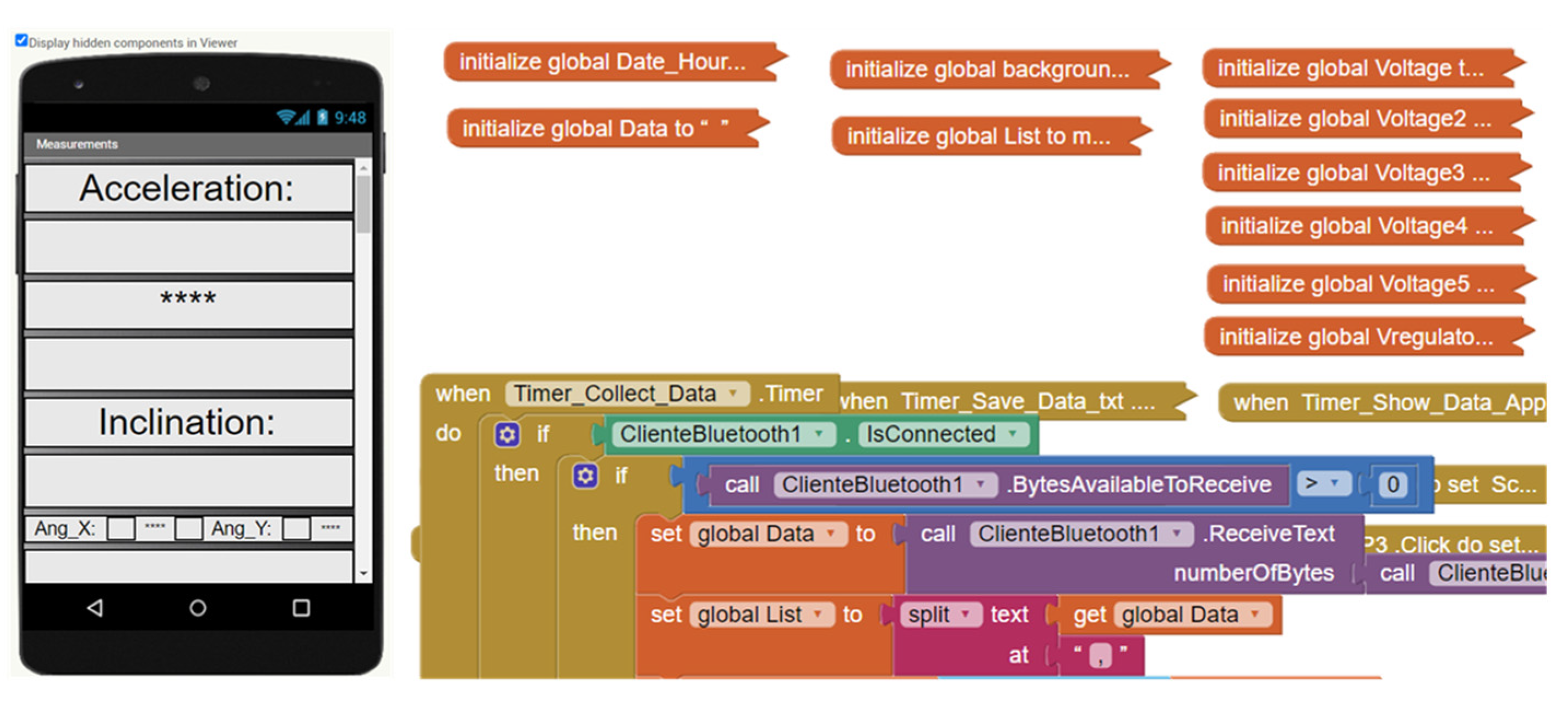Open the greater-than comparison operator dropdown
This screenshot has width=1568, height=702.
coord(1334,483)
